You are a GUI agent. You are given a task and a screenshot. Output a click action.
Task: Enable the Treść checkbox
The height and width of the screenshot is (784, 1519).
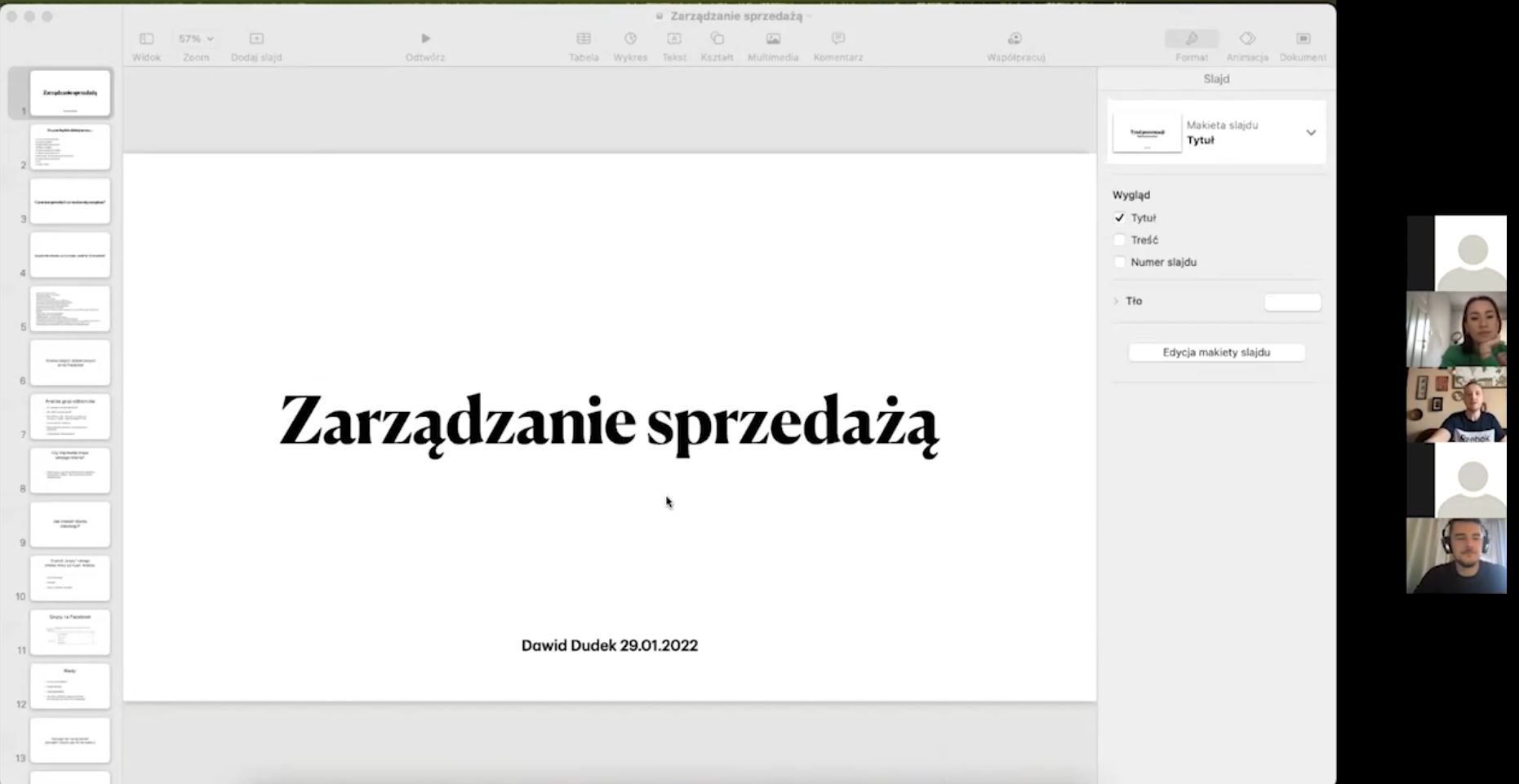1120,240
